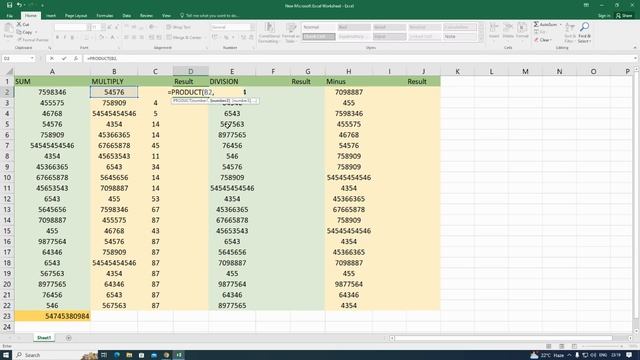Open the font color tool
Screen dimensions: 640x360
coord(113,38)
